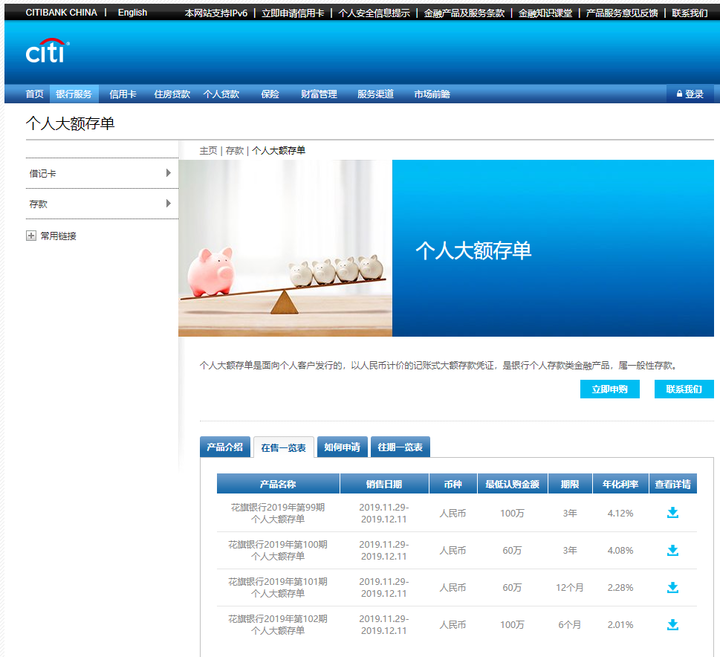The width and height of the screenshot is (720, 657).
Task: Open the 首页 nav item
Action: tap(34, 94)
